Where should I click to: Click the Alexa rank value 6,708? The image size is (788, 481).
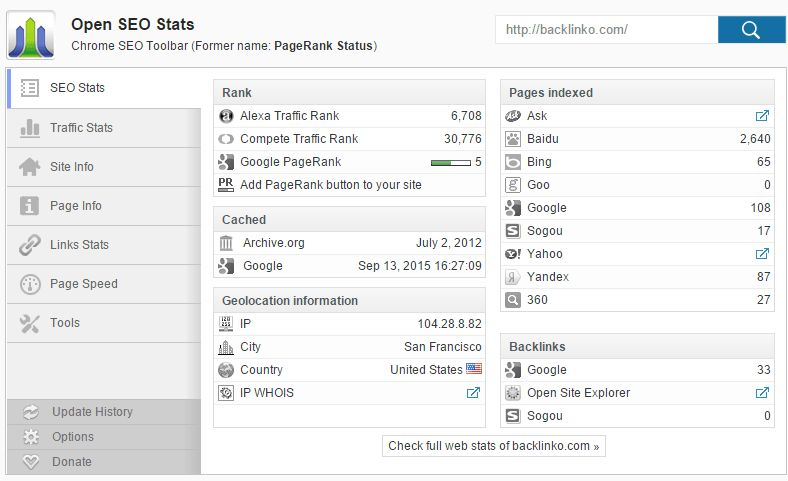[466, 116]
